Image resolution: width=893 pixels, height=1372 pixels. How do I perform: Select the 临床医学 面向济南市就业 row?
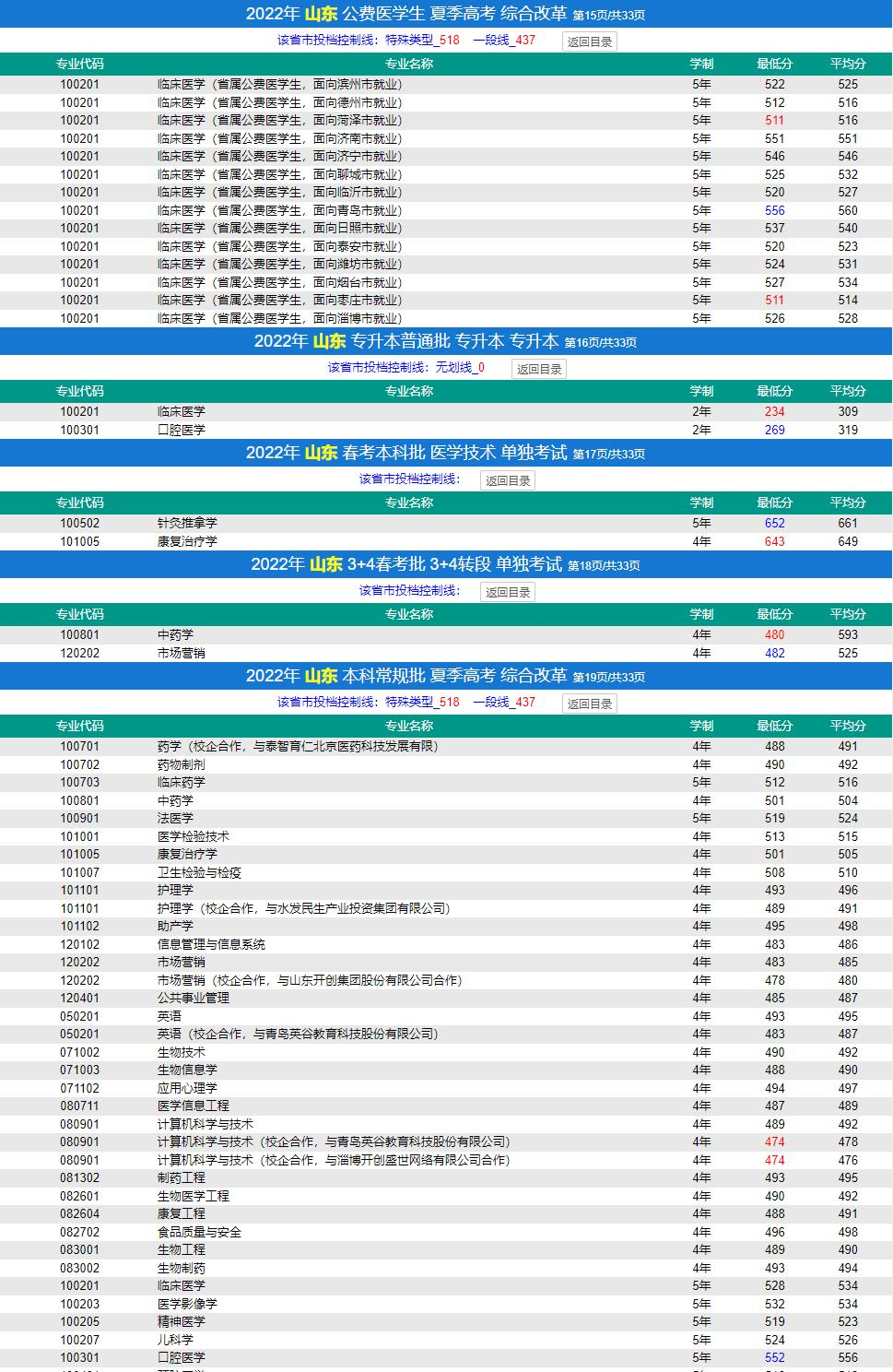(279, 138)
